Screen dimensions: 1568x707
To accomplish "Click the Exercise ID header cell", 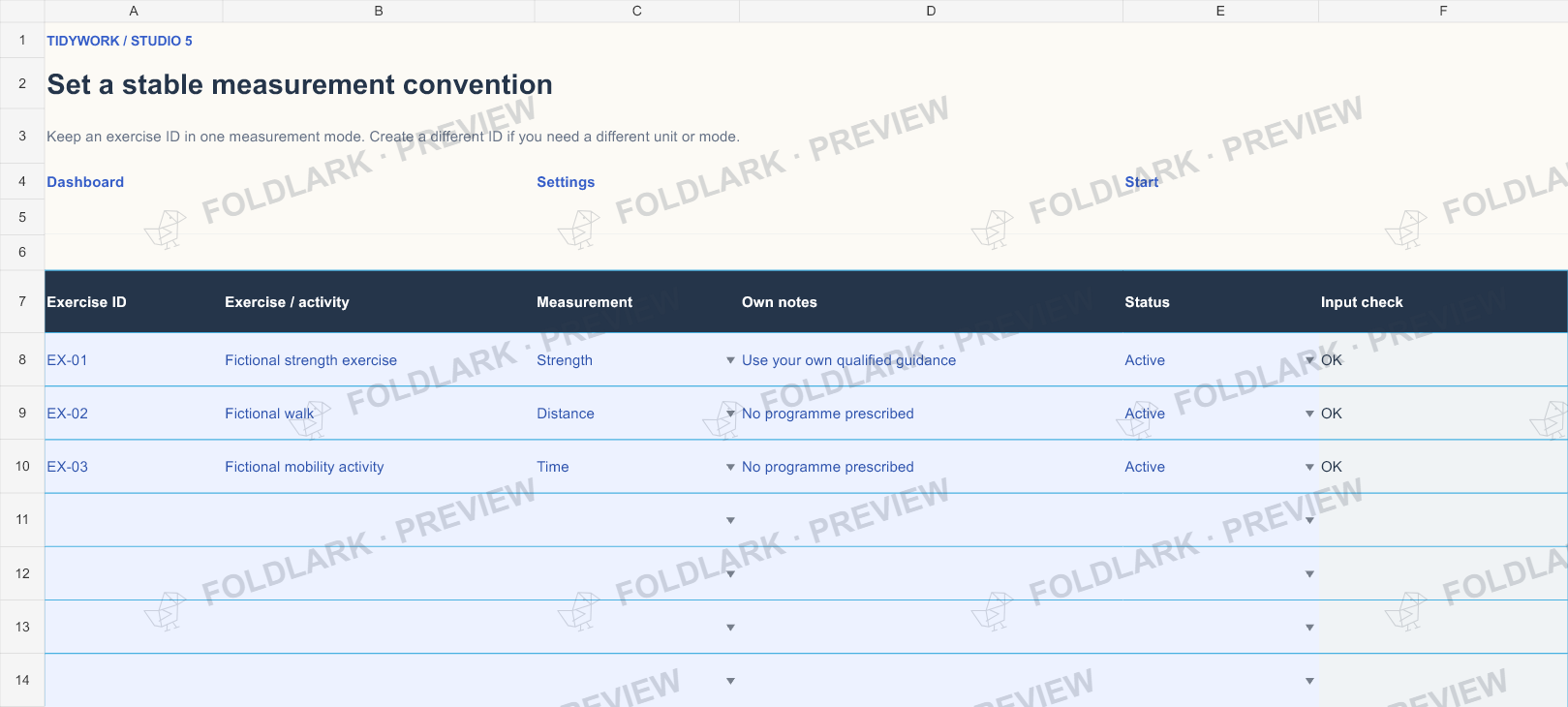I will (134, 302).
